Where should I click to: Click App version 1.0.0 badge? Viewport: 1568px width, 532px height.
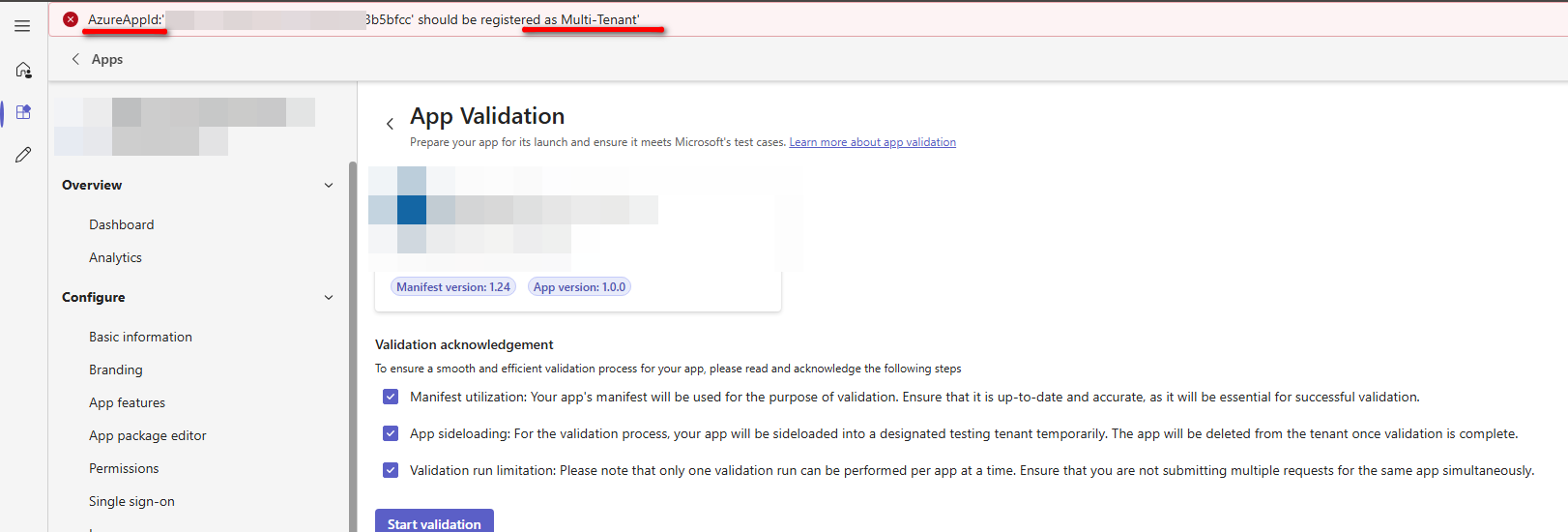tap(579, 287)
